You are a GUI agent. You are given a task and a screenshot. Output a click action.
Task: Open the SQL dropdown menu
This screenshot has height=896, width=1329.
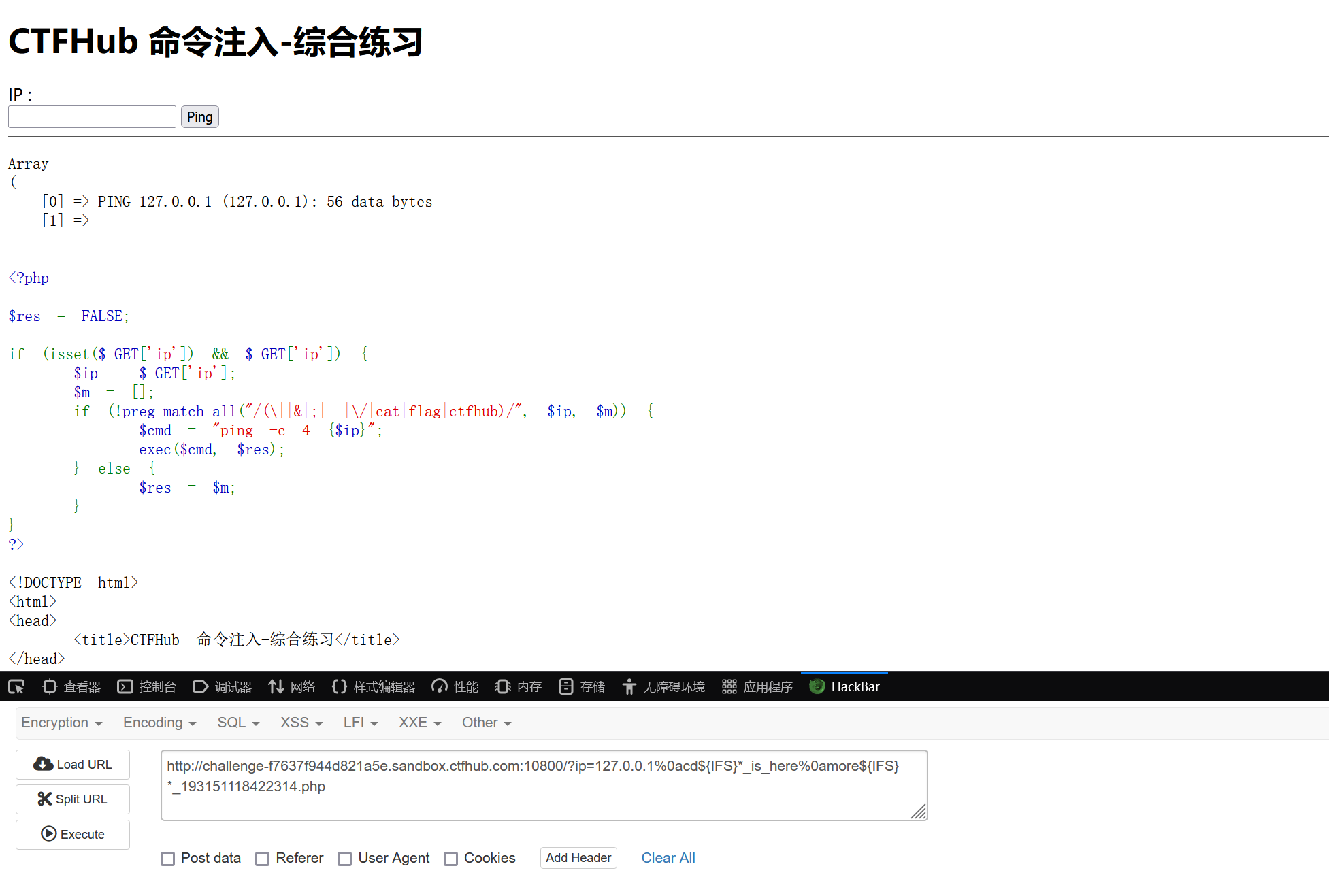238,723
